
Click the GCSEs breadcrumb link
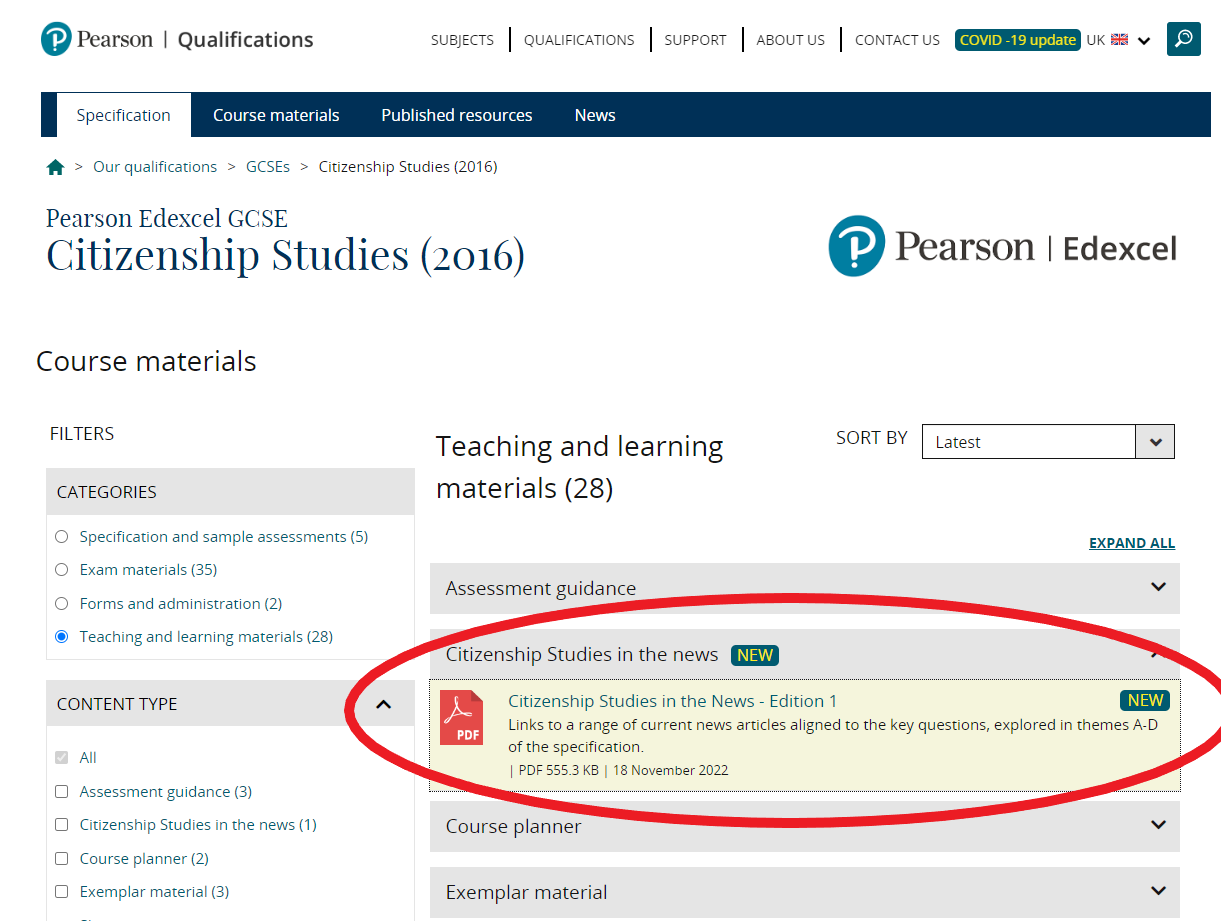click(x=268, y=167)
